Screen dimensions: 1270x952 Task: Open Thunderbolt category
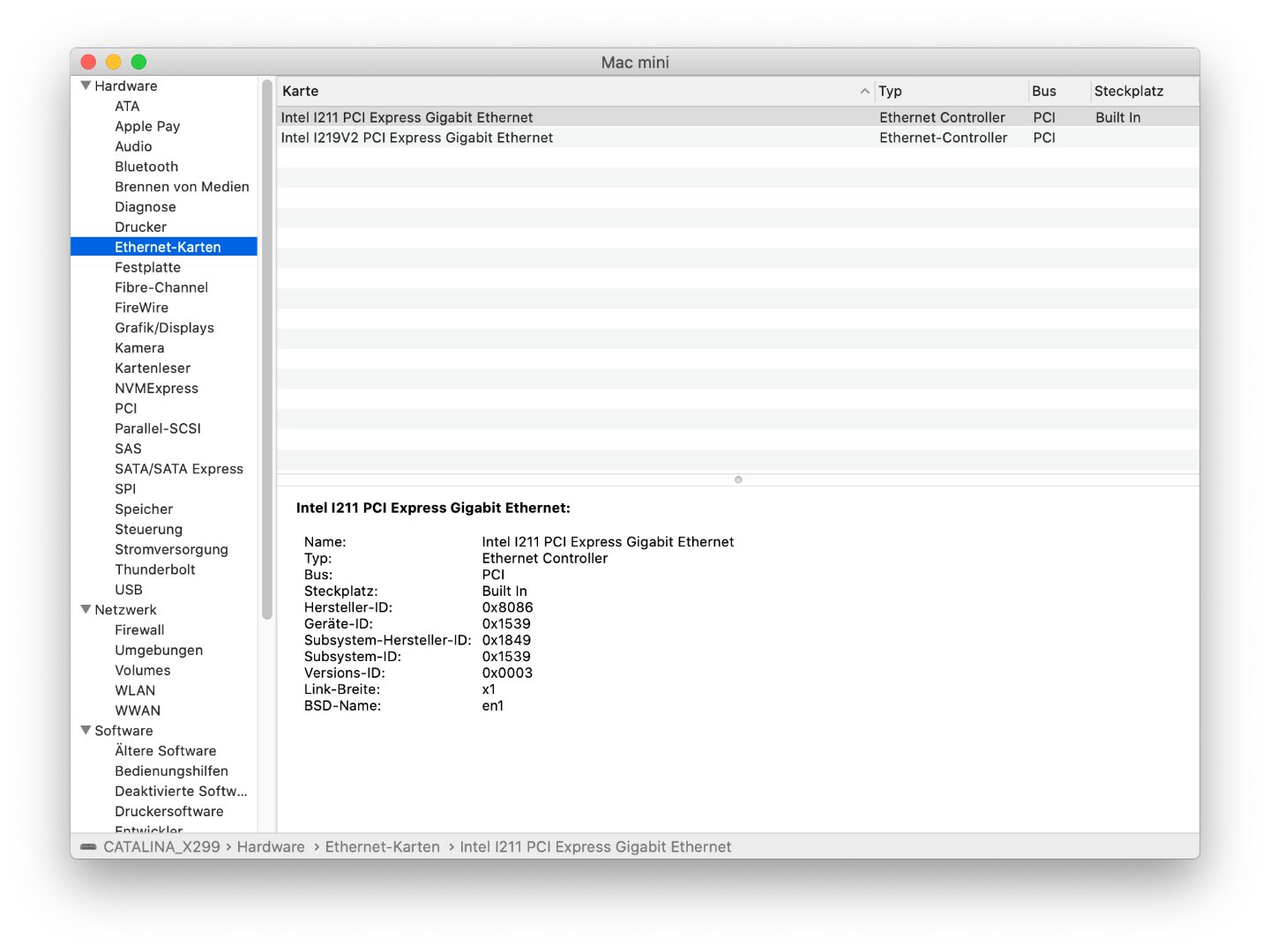(155, 569)
